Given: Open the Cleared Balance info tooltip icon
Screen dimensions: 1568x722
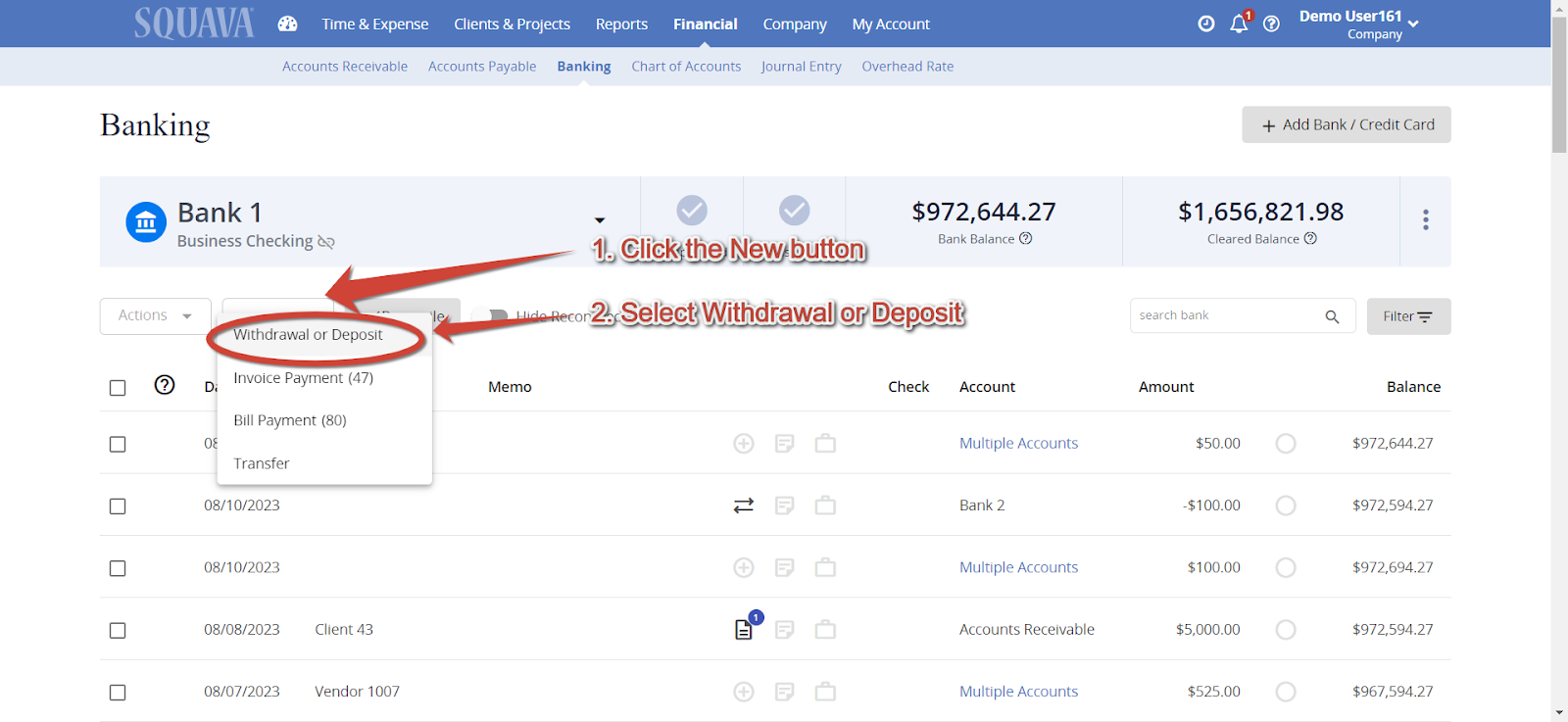Looking at the screenshot, I should (1310, 238).
